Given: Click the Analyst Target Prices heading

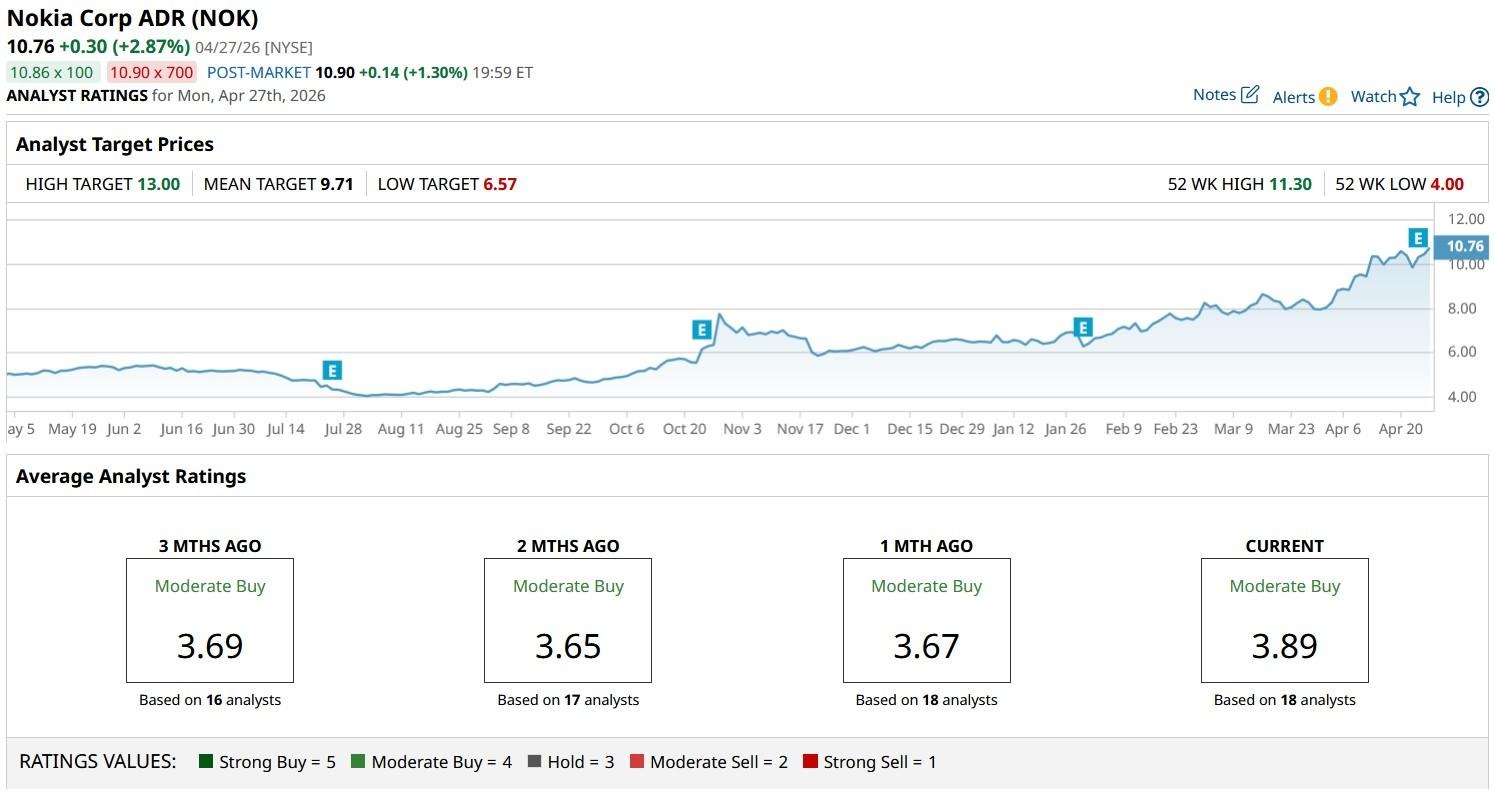Looking at the screenshot, I should coord(115,144).
